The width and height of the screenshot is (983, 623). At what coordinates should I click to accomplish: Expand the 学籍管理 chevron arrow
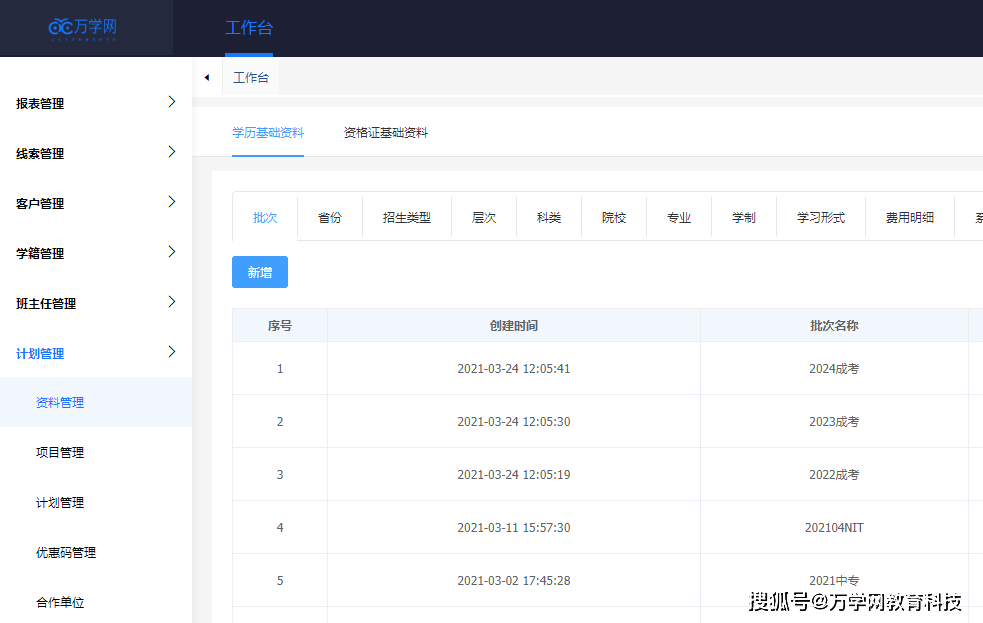(x=172, y=252)
